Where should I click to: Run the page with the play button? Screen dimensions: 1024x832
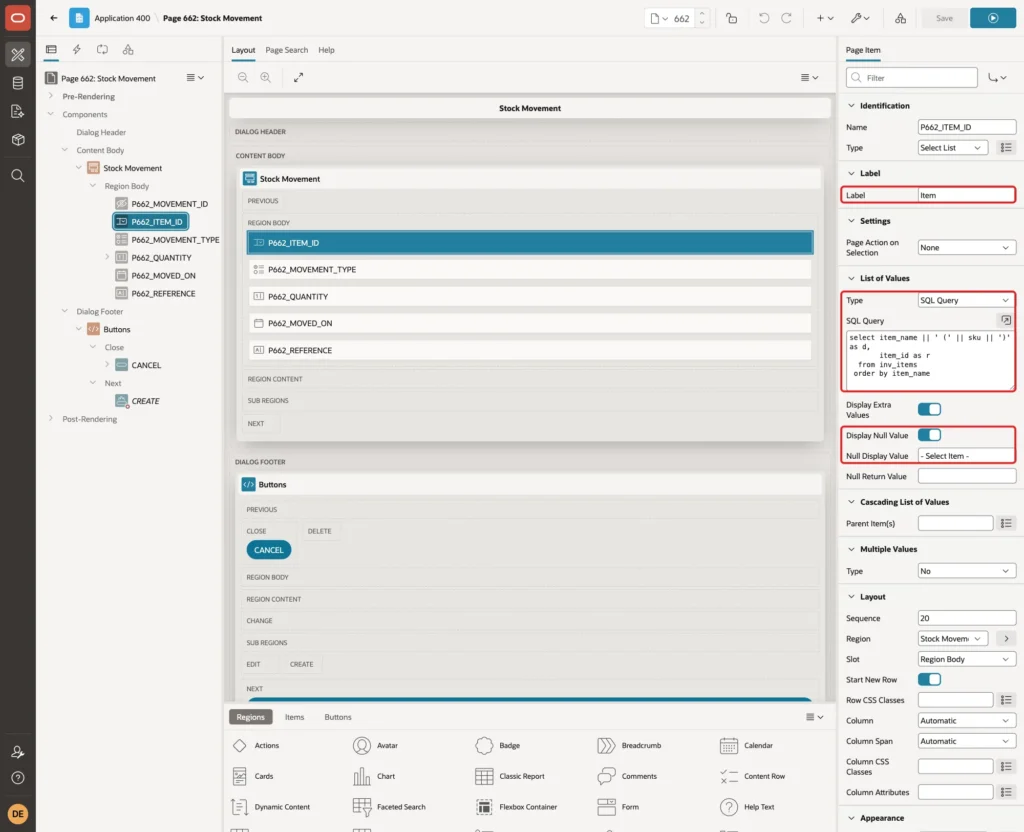click(x=993, y=18)
